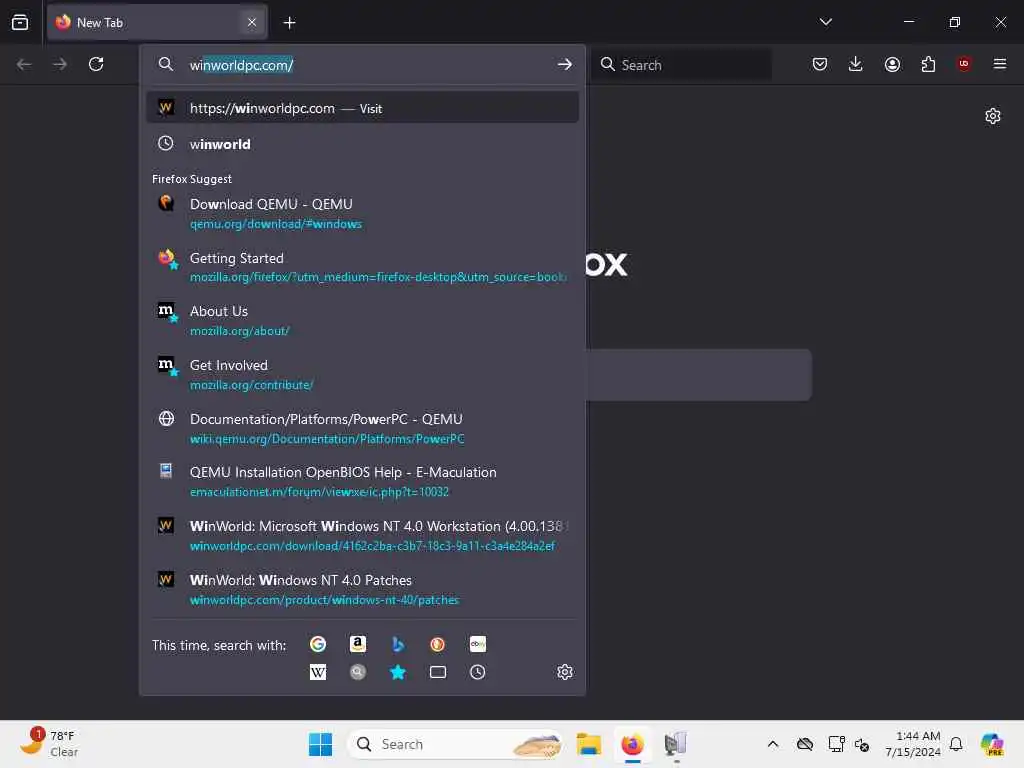Open the computer app icon beside Firefox on the taskbar
The image size is (1024, 768).
675,744
